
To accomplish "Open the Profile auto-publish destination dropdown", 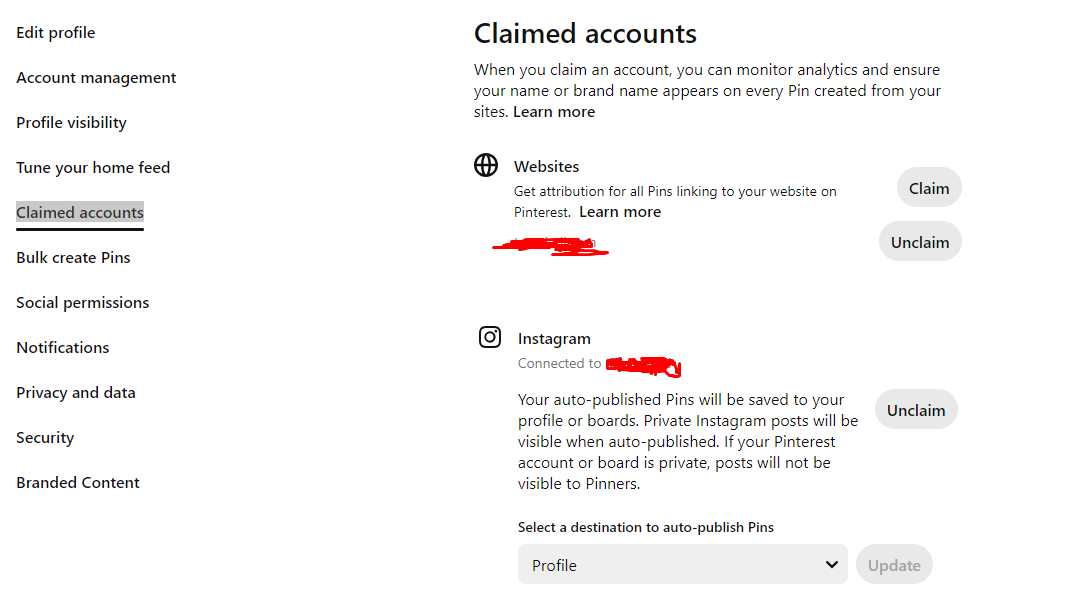I will [x=682, y=564].
